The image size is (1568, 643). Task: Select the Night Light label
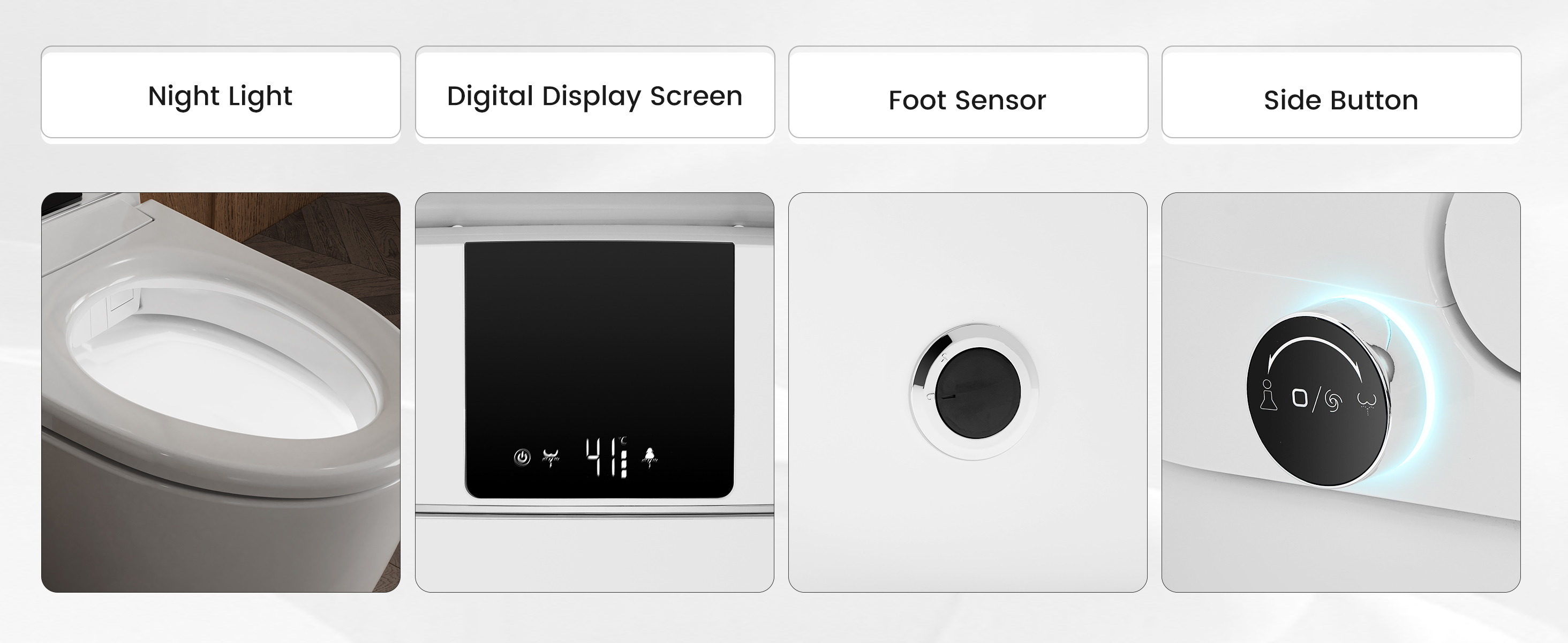pyautogui.click(x=220, y=96)
